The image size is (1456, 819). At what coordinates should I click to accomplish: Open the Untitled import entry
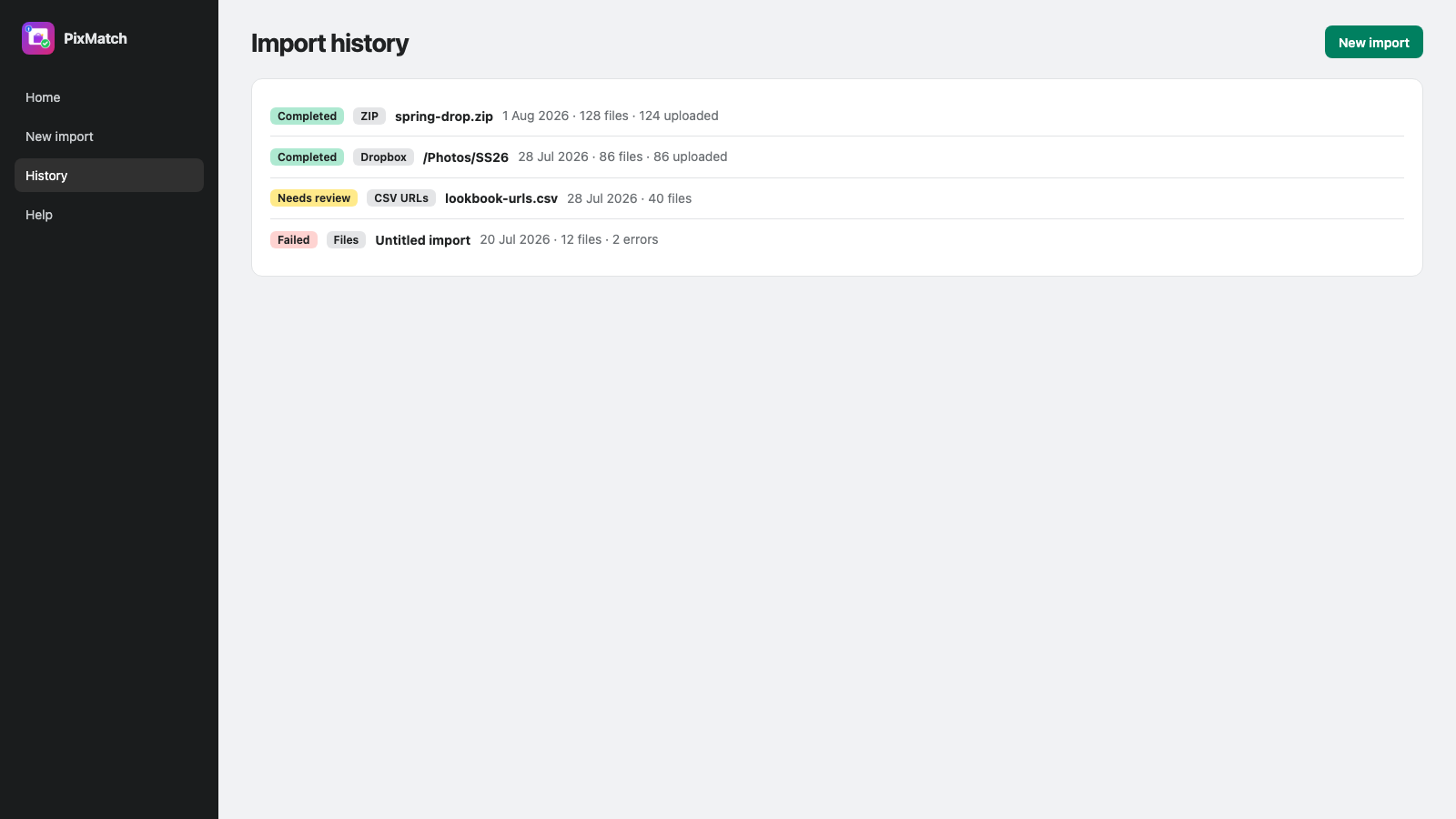coord(423,240)
